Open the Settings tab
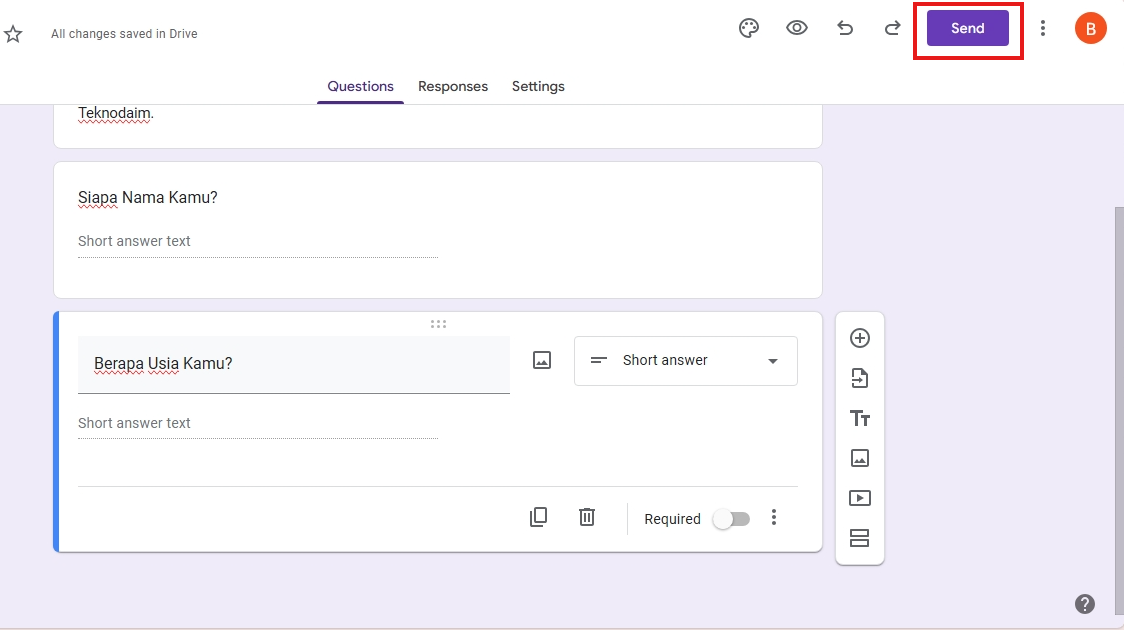The image size is (1124, 630). click(x=538, y=86)
